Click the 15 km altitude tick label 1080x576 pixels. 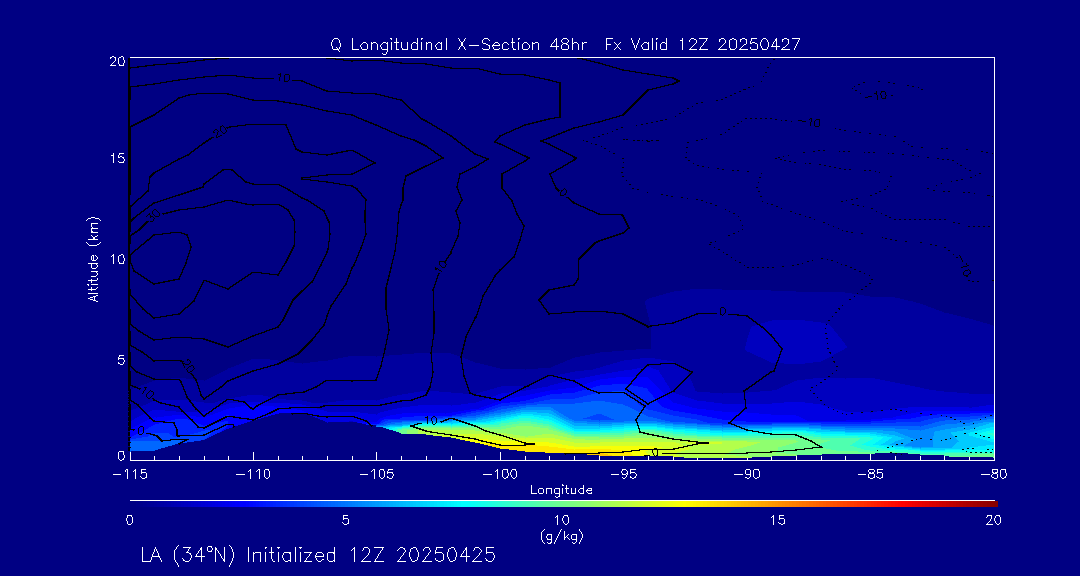pyautogui.click(x=115, y=159)
